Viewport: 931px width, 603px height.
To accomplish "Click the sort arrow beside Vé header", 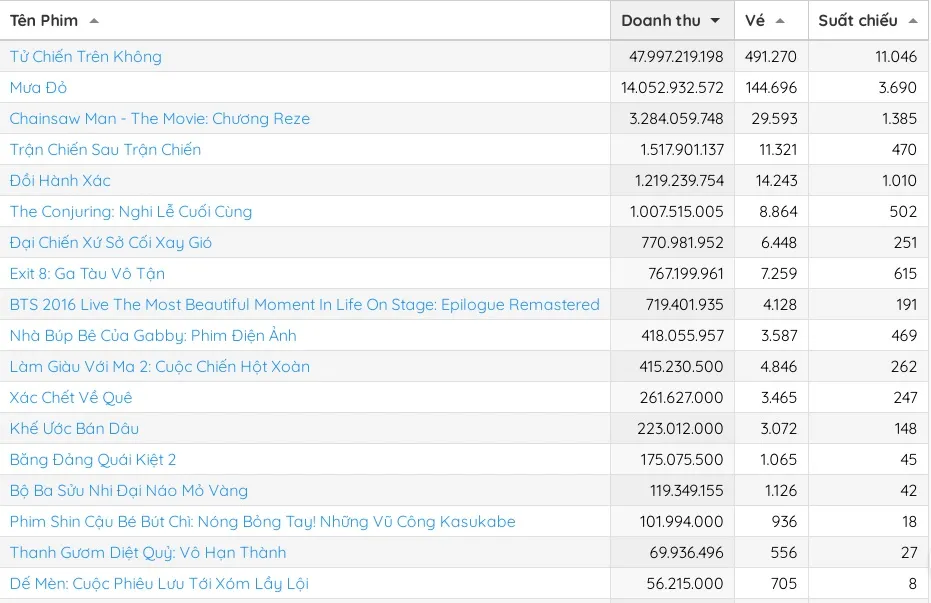I will tap(780, 21).
